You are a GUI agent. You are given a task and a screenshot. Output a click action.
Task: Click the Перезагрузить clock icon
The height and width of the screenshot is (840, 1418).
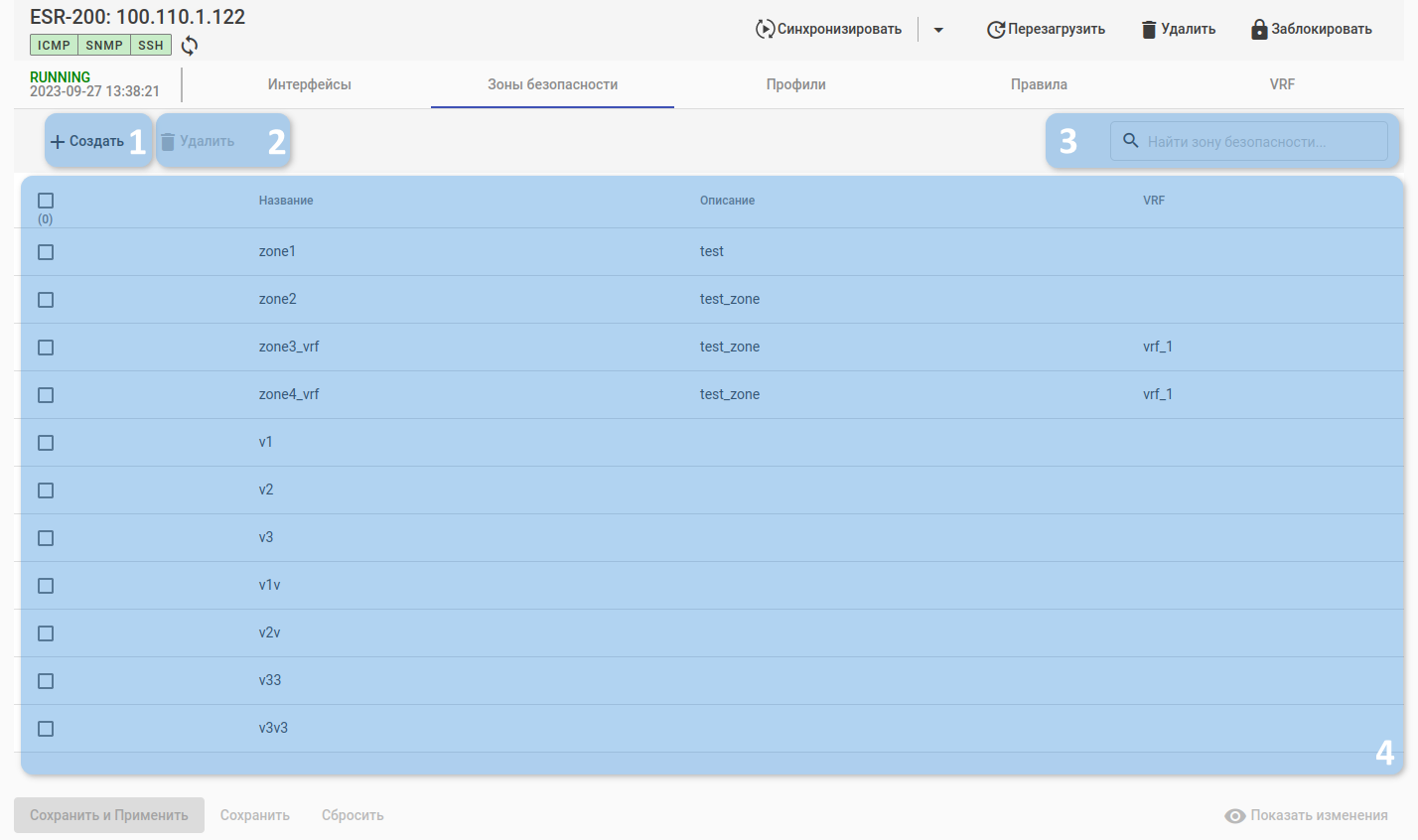(x=996, y=30)
